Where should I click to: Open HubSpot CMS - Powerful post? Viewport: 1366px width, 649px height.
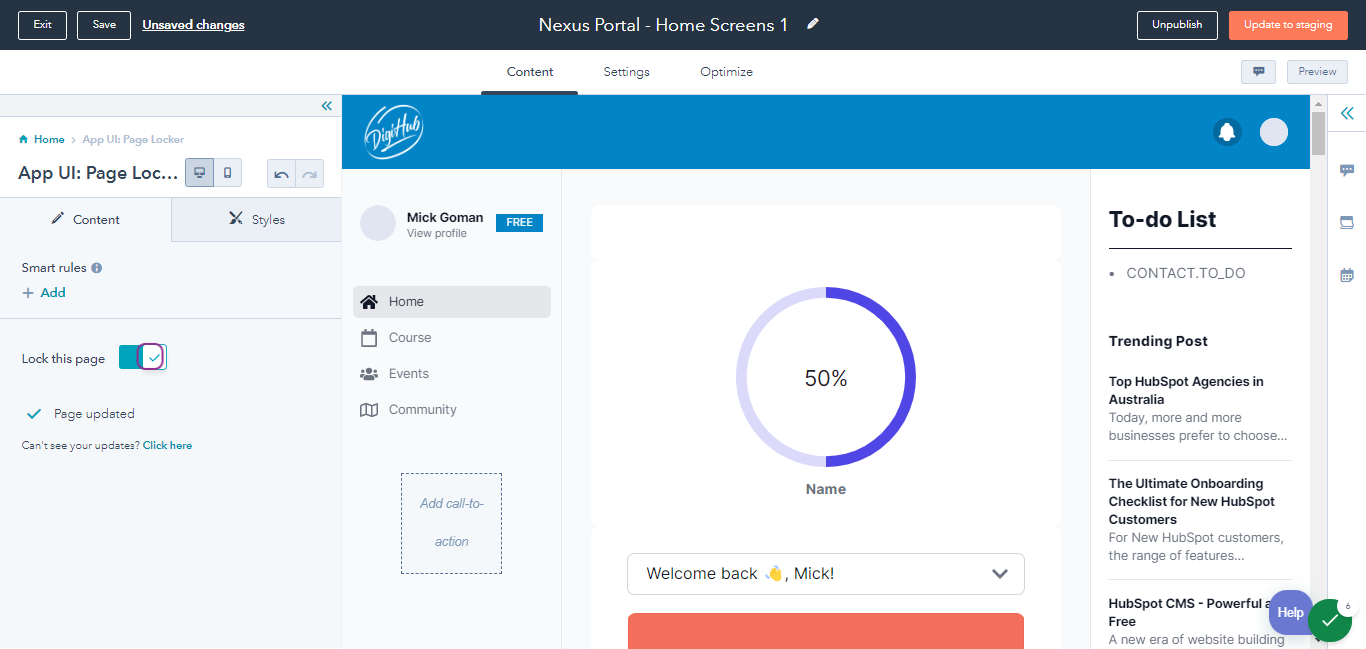tap(1191, 612)
